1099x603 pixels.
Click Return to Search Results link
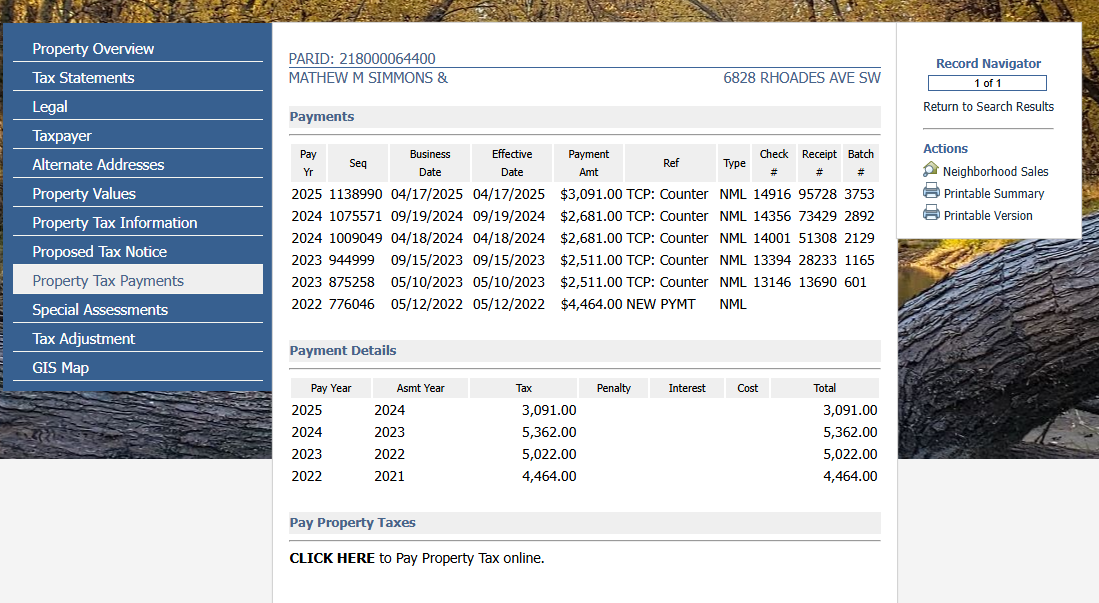point(988,107)
